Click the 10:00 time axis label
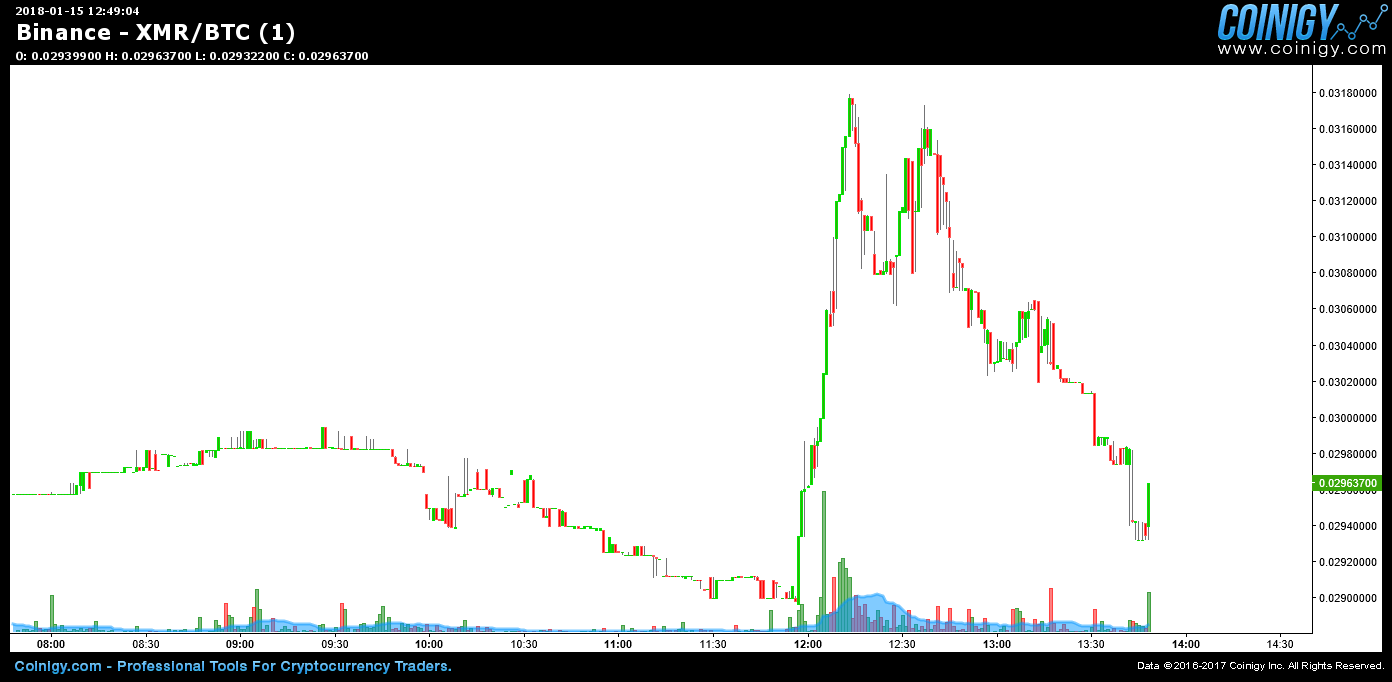Image resolution: width=1392 pixels, height=682 pixels. (x=429, y=644)
